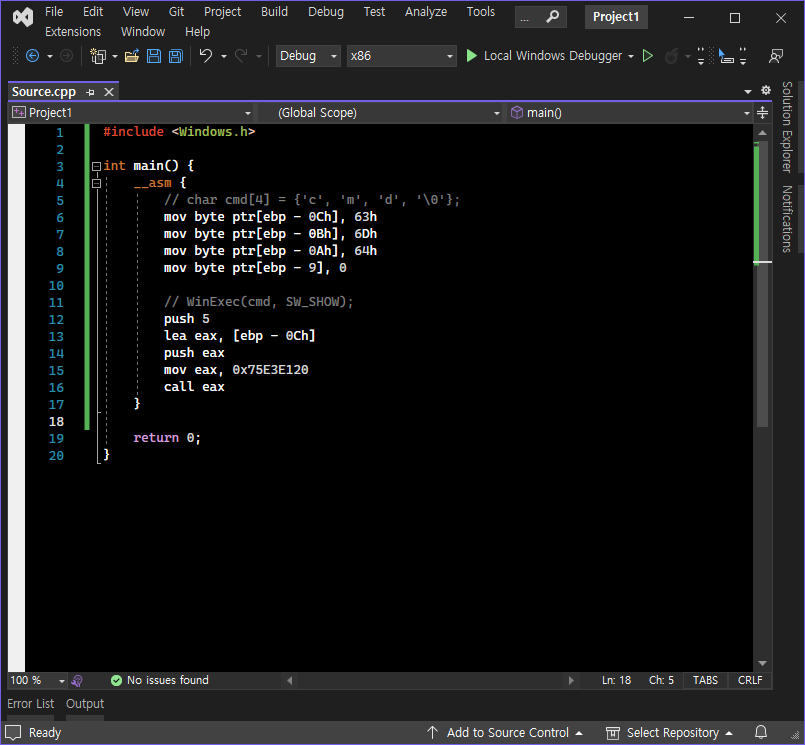Image resolution: width=805 pixels, height=745 pixels.
Task: Open the Extensions menu
Action: tap(73, 32)
